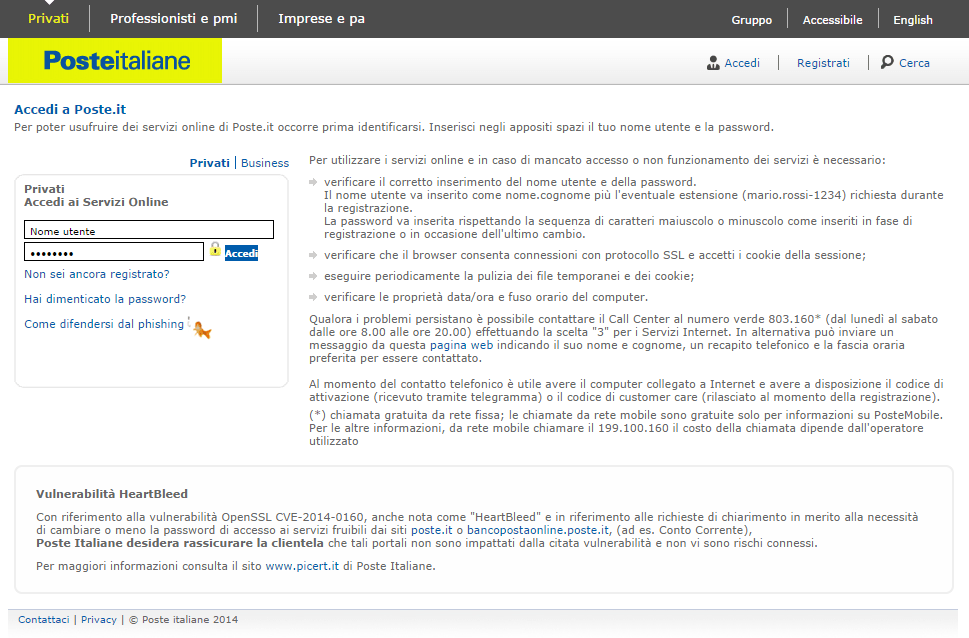Click the Accedi link in the header
969x638 pixels.
click(x=742, y=63)
